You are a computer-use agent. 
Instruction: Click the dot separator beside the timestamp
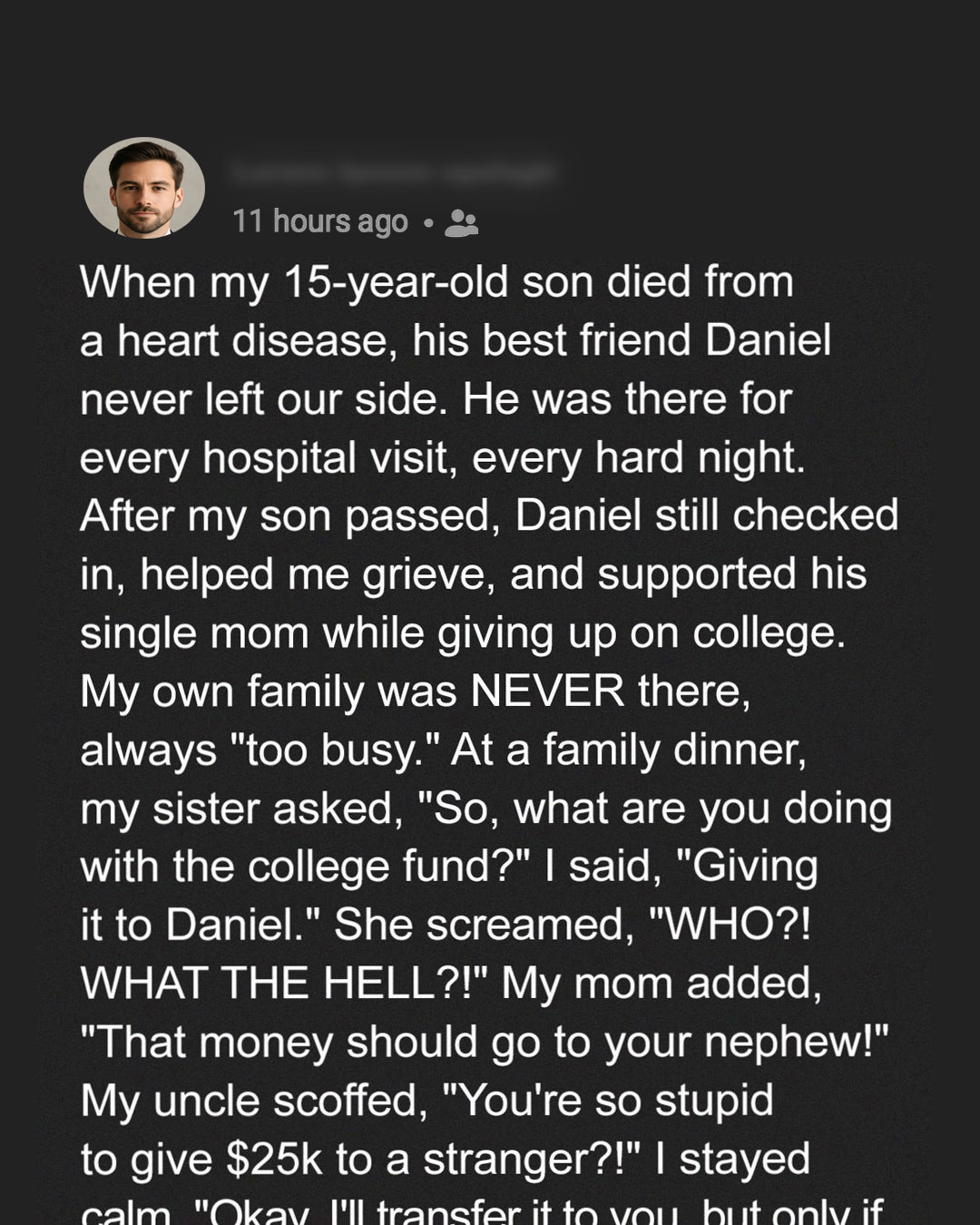(427, 223)
